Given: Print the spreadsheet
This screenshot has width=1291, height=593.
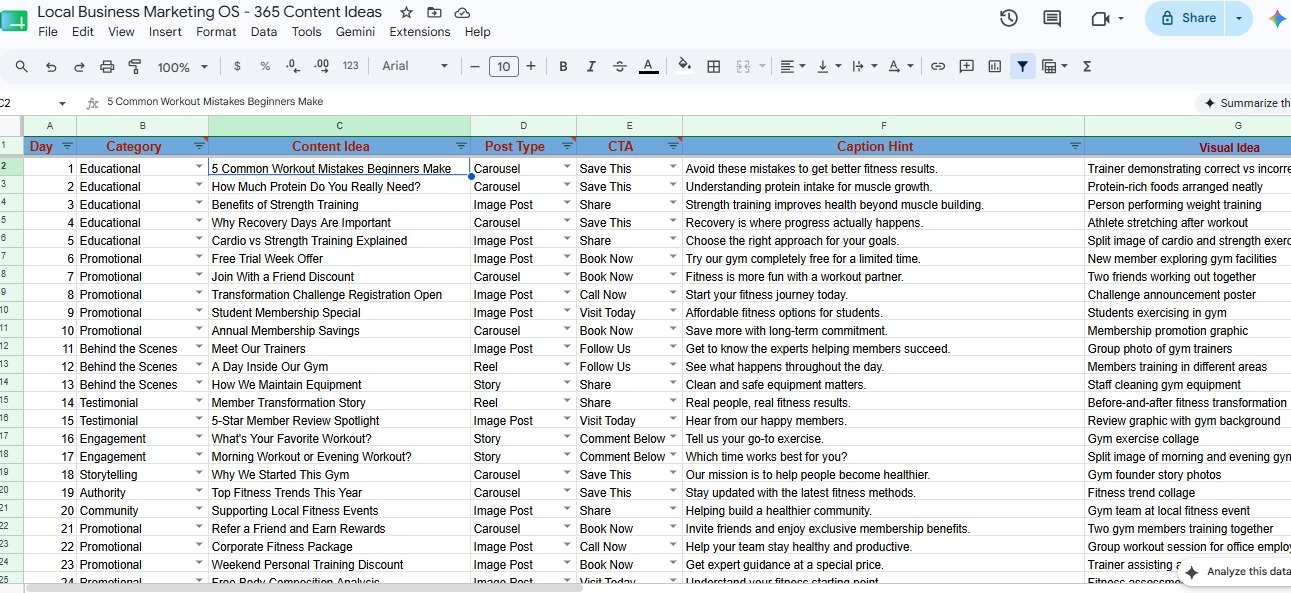Looking at the screenshot, I should point(107,67).
